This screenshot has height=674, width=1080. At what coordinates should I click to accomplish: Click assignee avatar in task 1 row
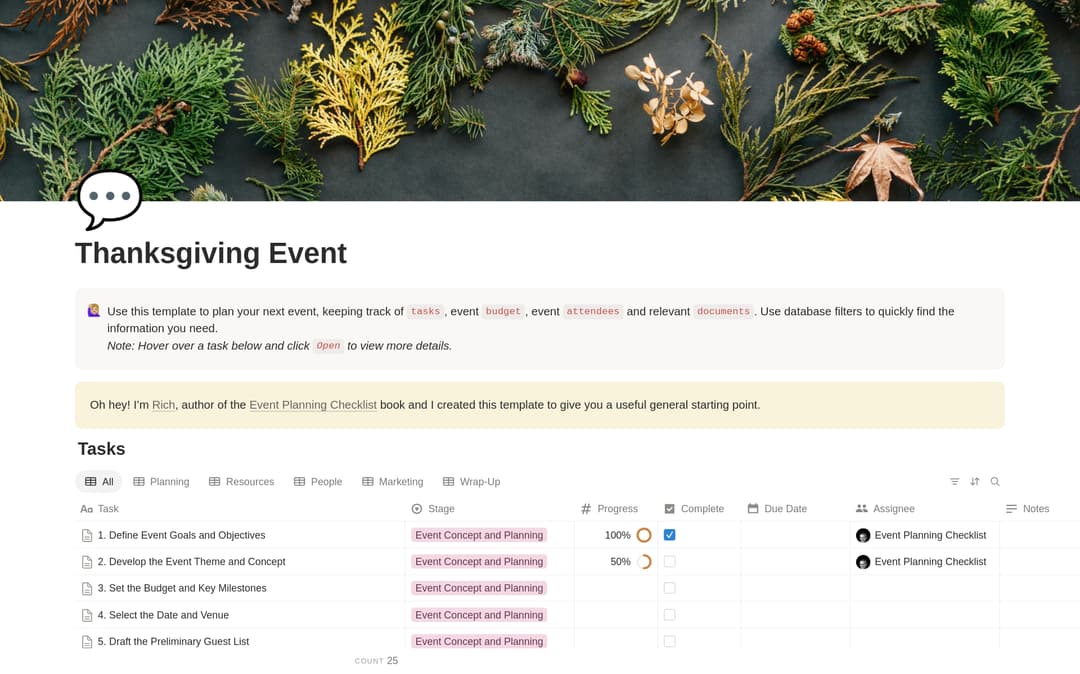pyautogui.click(x=862, y=536)
